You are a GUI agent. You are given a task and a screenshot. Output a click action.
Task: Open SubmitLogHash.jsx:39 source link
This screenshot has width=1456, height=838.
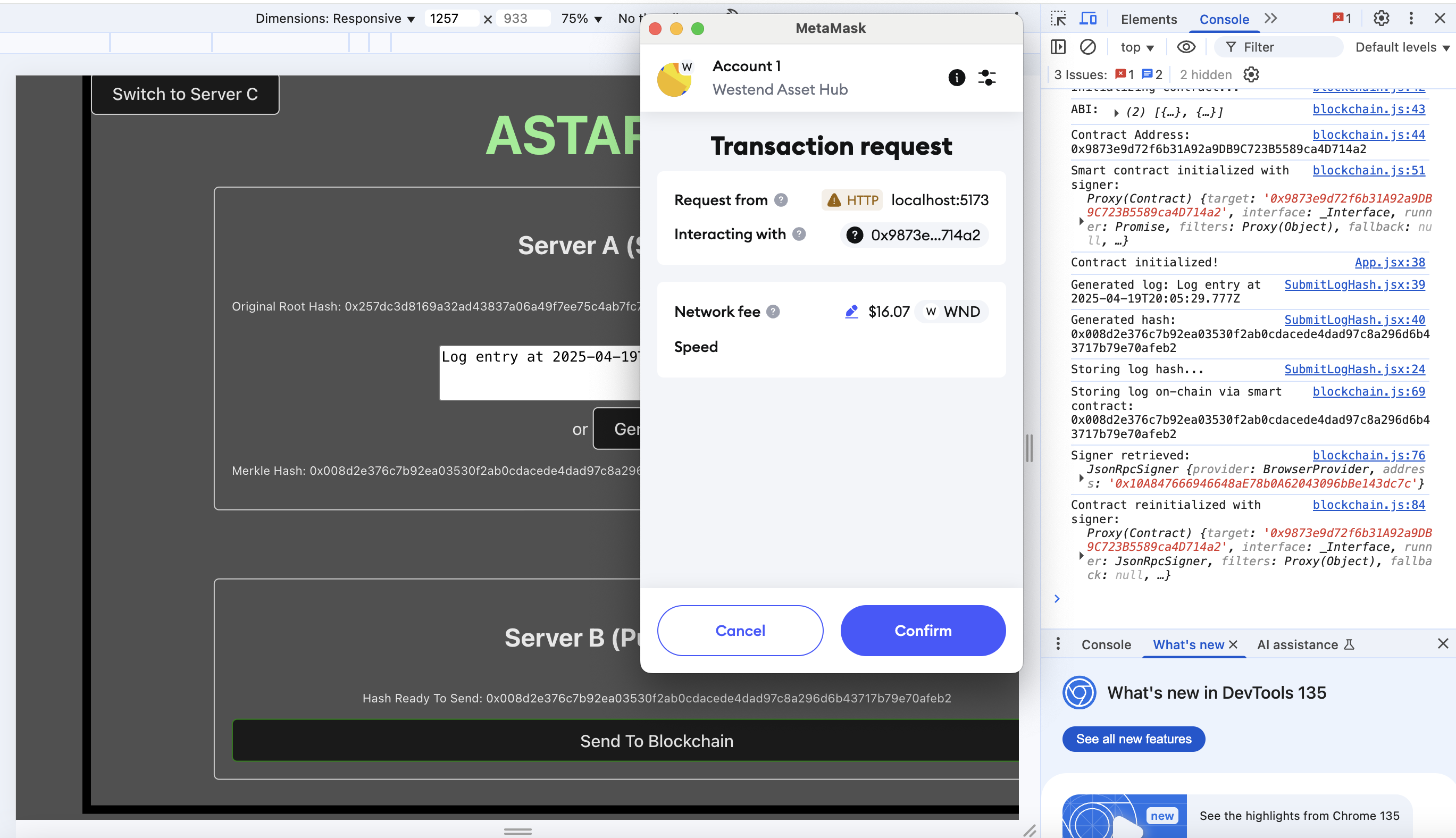click(1355, 285)
